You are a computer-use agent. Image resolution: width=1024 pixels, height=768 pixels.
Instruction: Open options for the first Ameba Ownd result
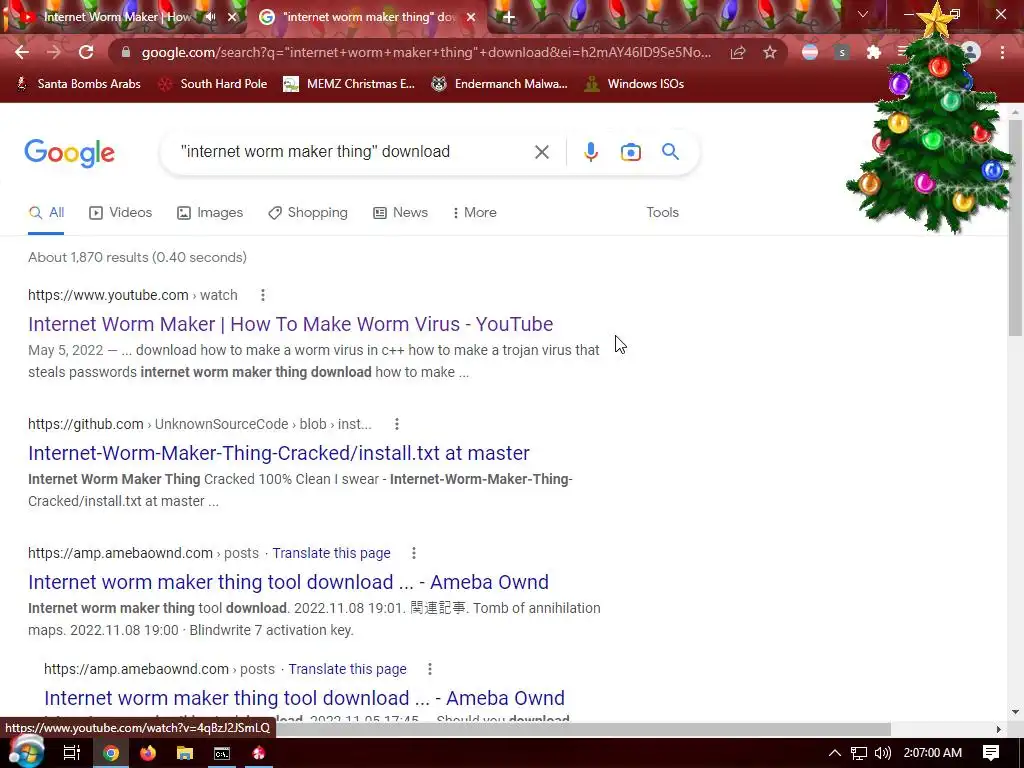[413, 553]
